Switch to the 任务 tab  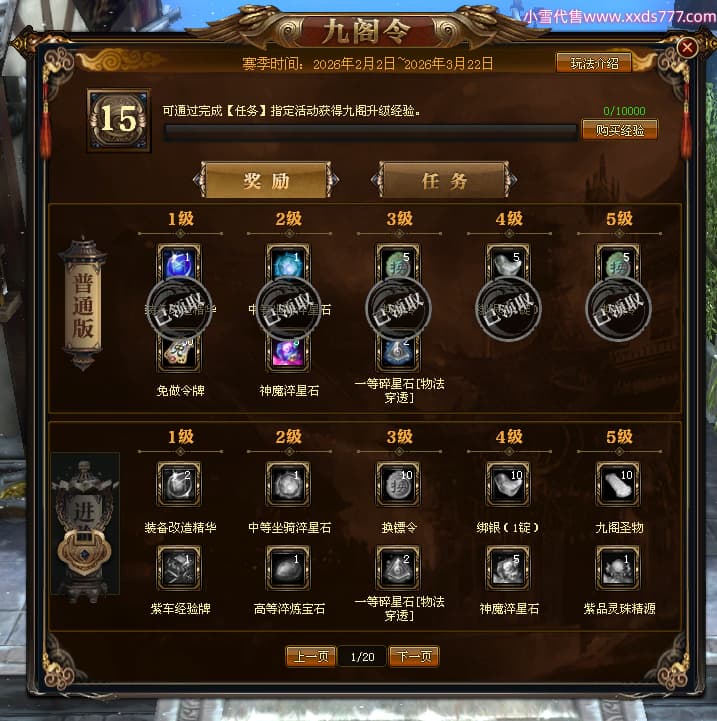pyautogui.click(x=444, y=180)
